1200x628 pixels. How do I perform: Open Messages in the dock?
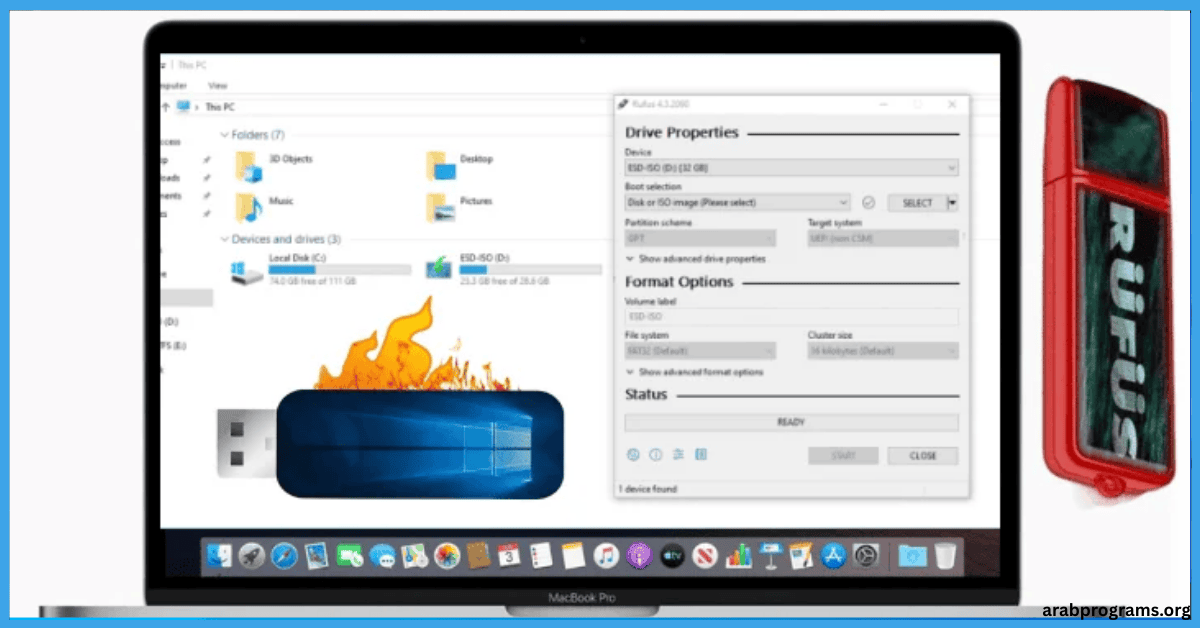pos(381,556)
